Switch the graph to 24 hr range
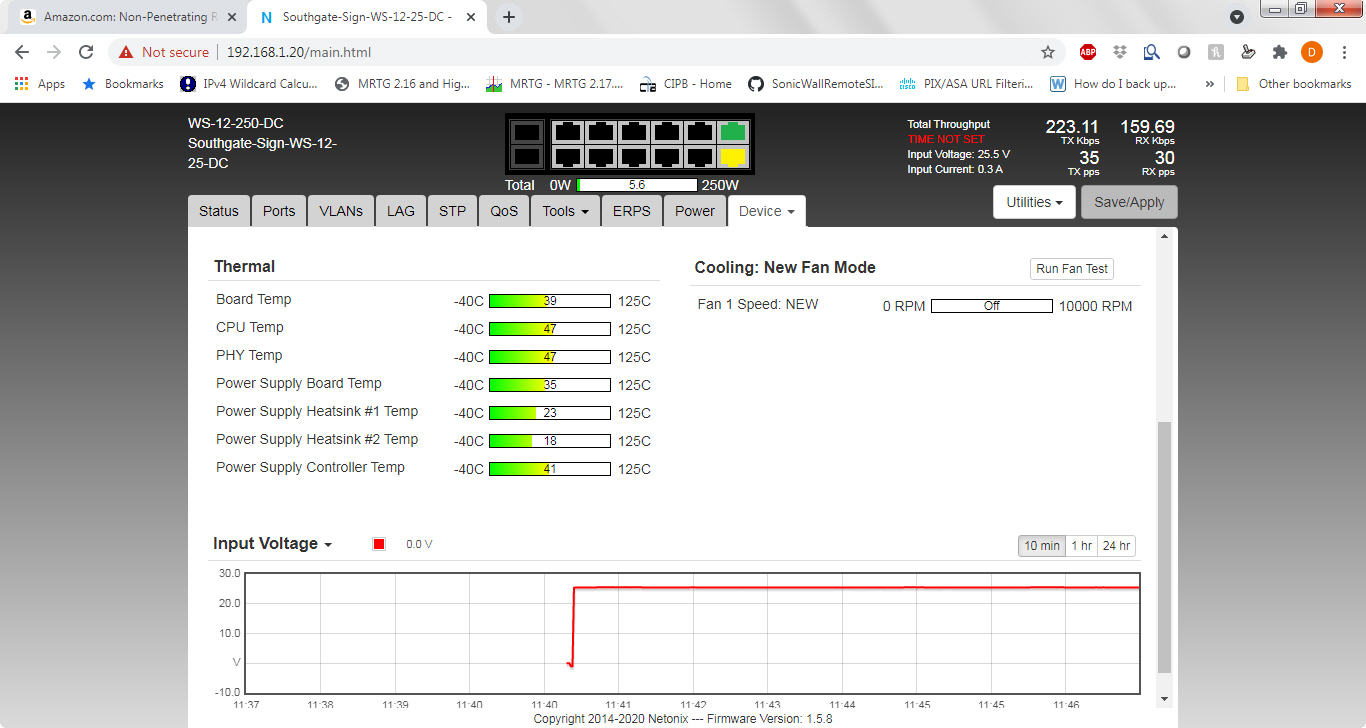The width and height of the screenshot is (1366, 728). click(x=1115, y=546)
